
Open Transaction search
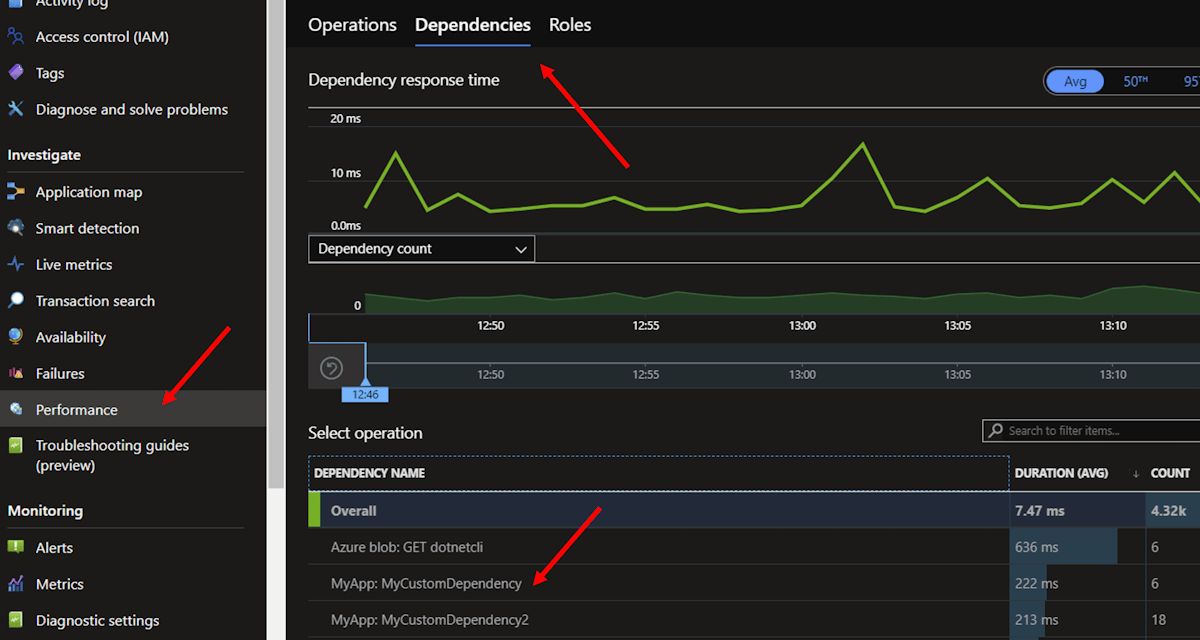[x=93, y=300]
